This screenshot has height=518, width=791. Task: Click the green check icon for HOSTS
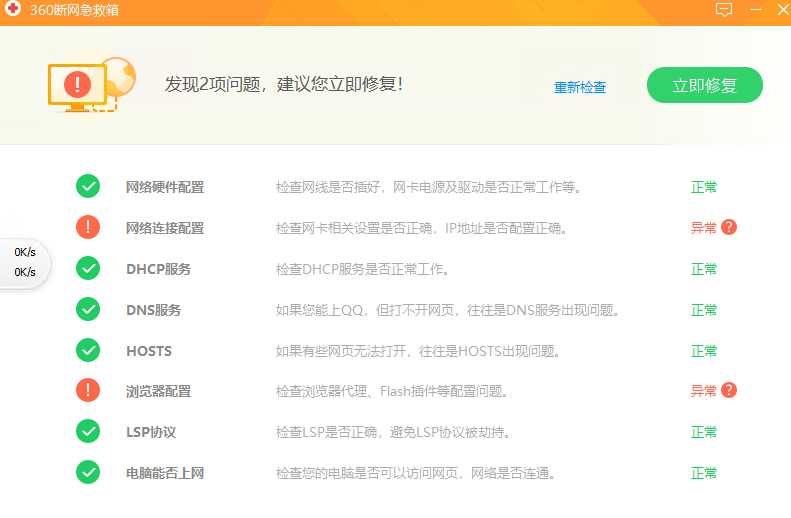[x=88, y=350]
